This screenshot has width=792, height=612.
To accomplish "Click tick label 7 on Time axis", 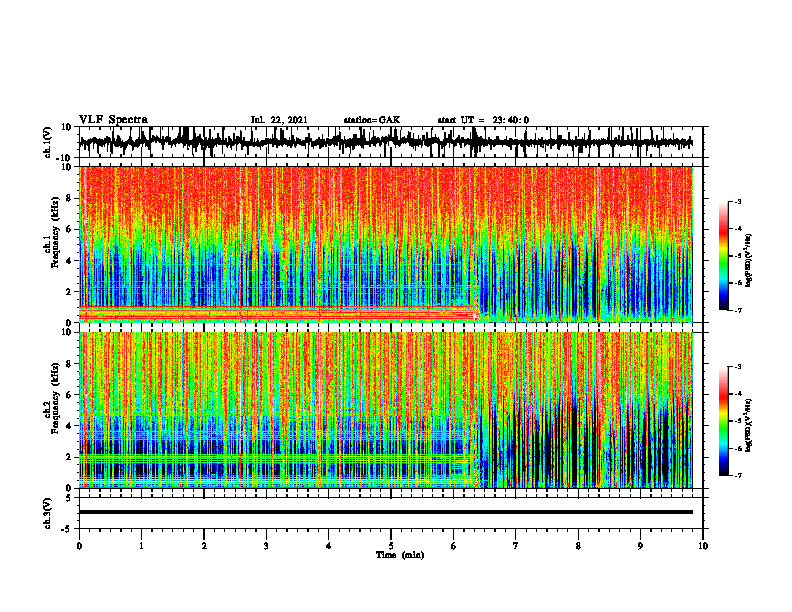I will coord(516,546).
